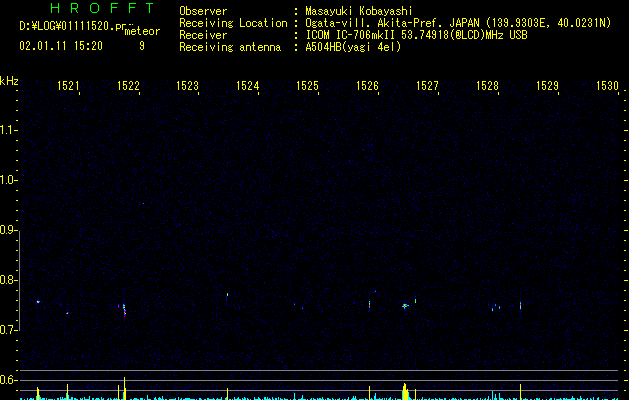Click frequency axis label 0.9
The width and height of the screenshot is (629, 400).
[8, 230]
